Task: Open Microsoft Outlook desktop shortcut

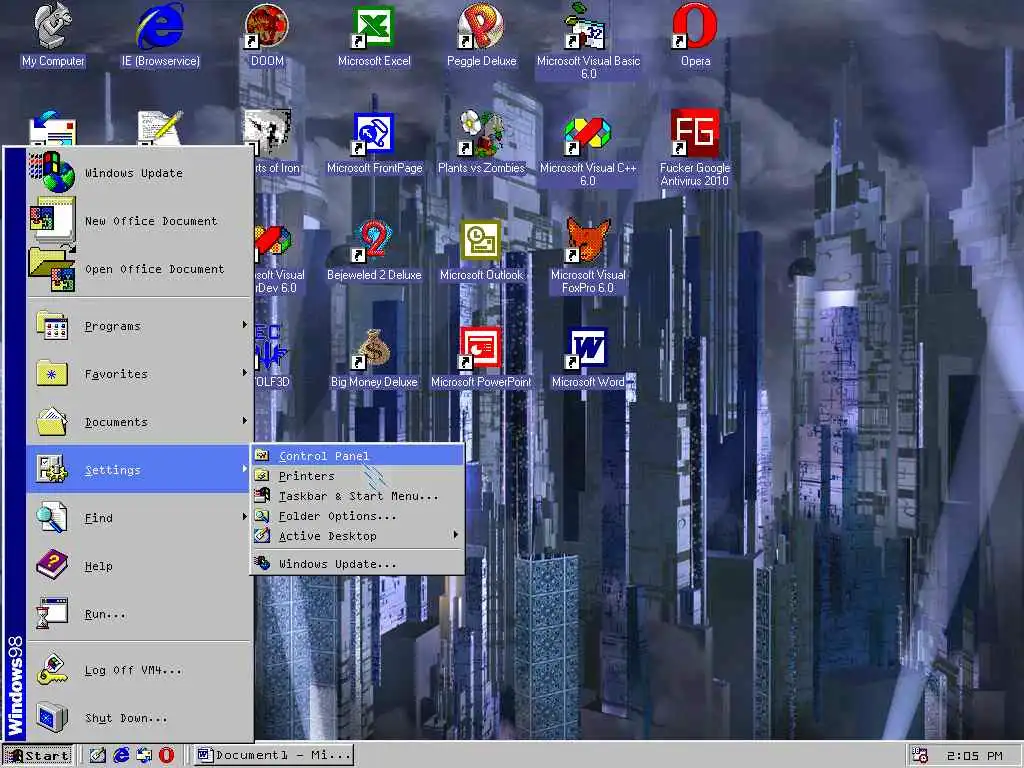Action: coord(481,249)
